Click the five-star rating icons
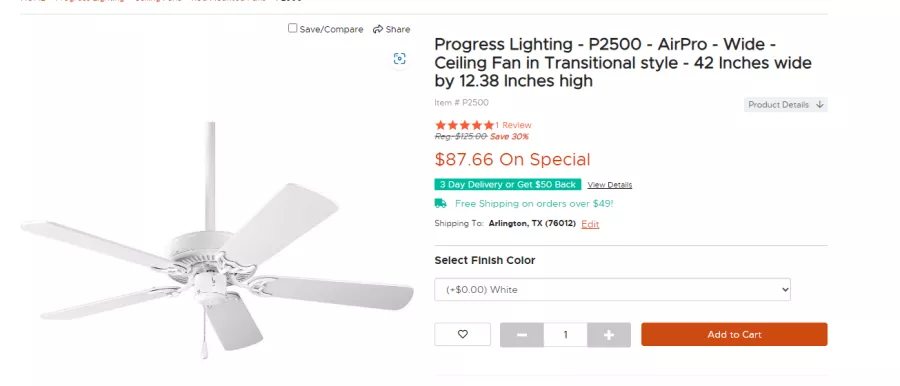The height and width of the screenshot is (386, 900). coord(464,125)
